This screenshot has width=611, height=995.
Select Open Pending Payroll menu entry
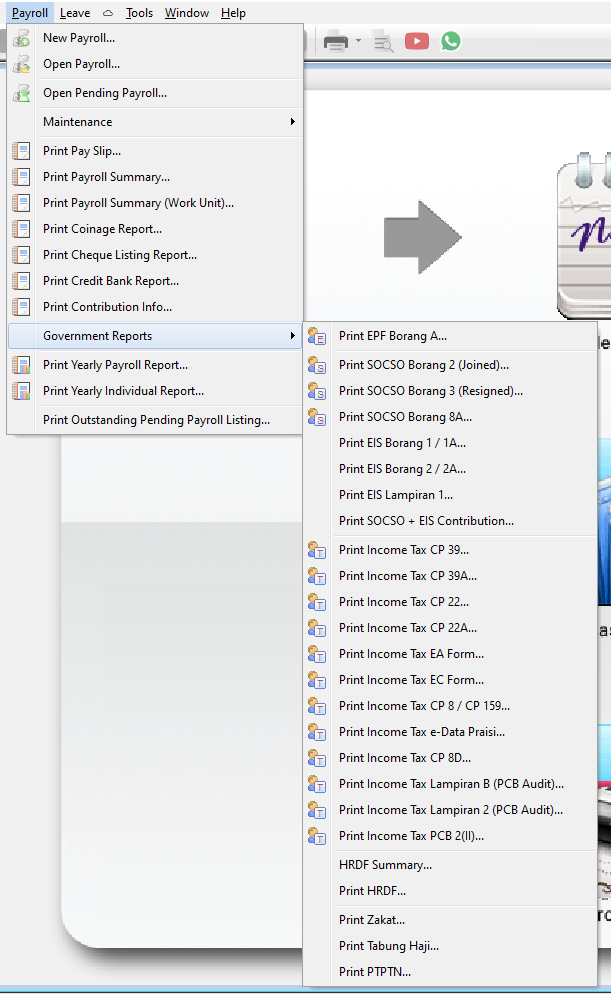point(105,93)
